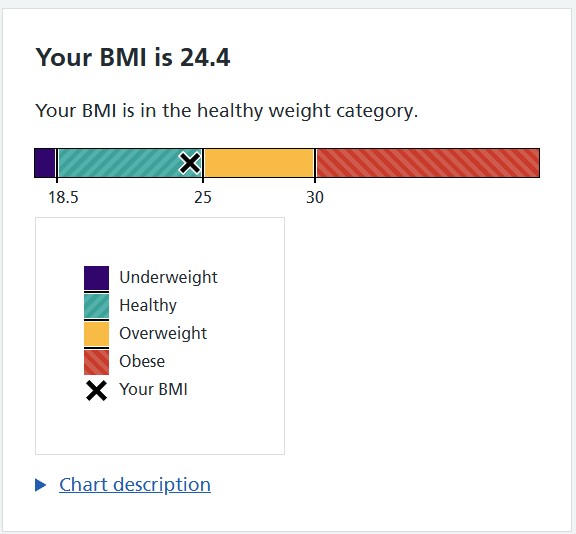Click the purple Underweight legend swatch

coord(96,278)
